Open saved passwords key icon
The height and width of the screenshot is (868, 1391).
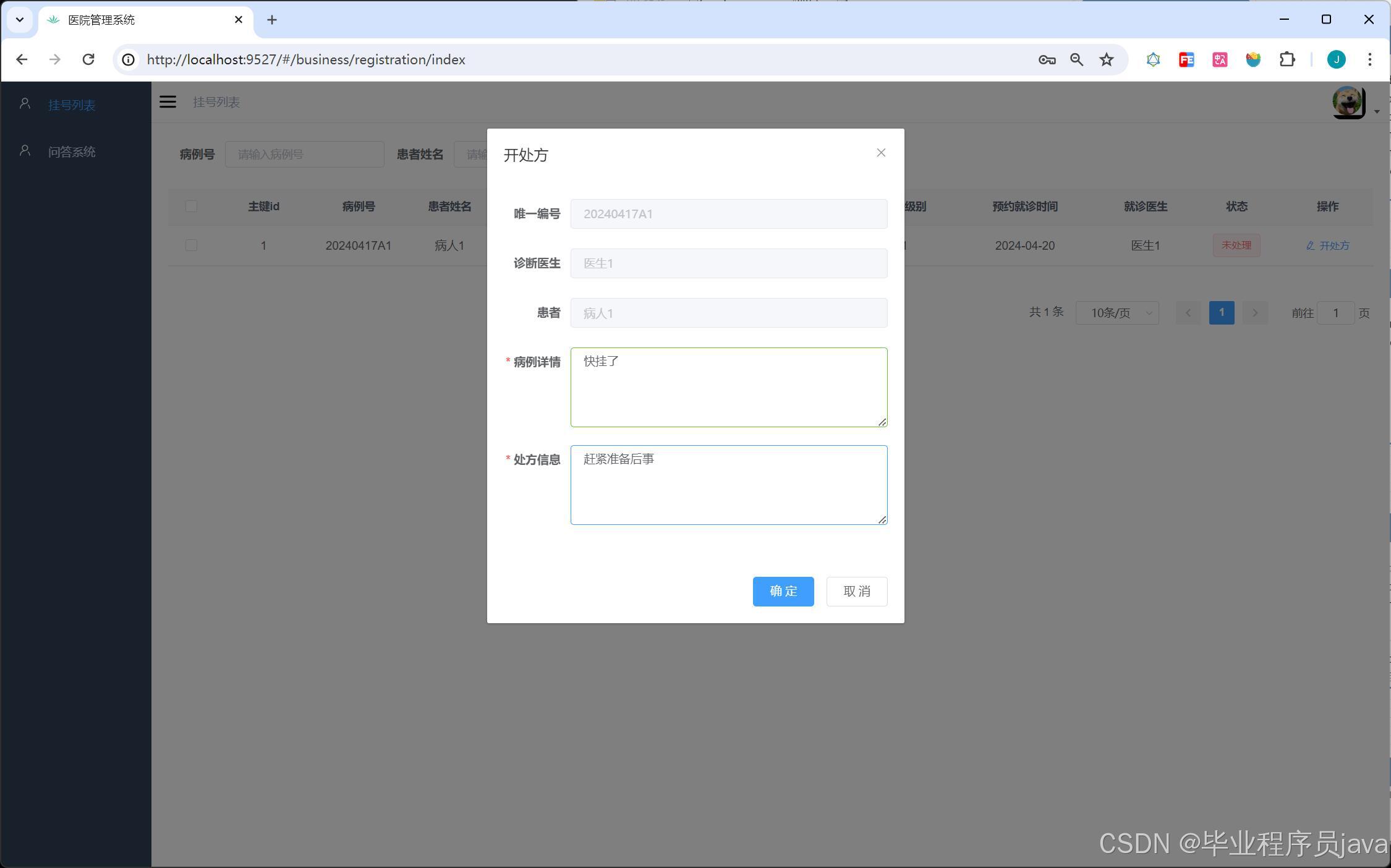(x=1047, y=59)
